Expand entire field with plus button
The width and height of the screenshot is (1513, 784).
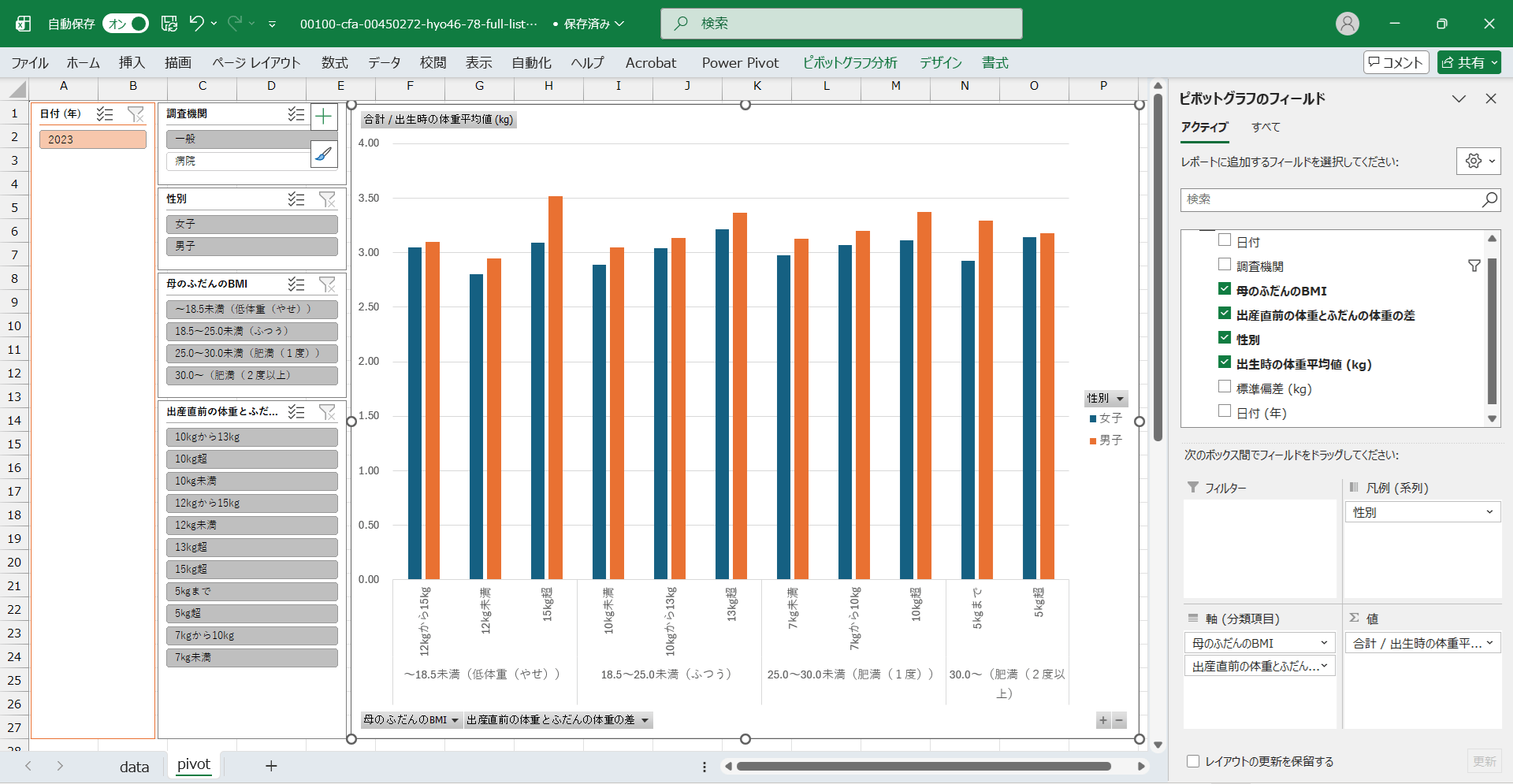point(1103,720)
